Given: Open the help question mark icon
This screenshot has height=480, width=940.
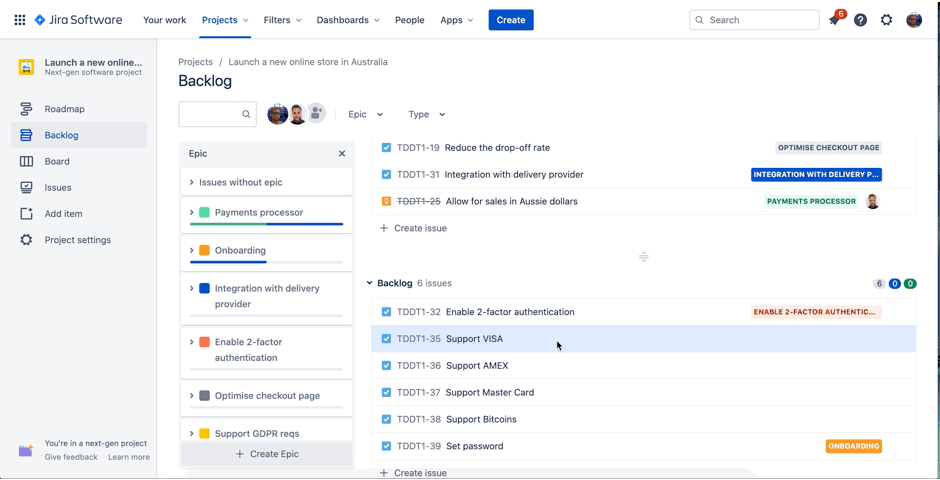Looking at the screenshot, I should coord(860,20).
